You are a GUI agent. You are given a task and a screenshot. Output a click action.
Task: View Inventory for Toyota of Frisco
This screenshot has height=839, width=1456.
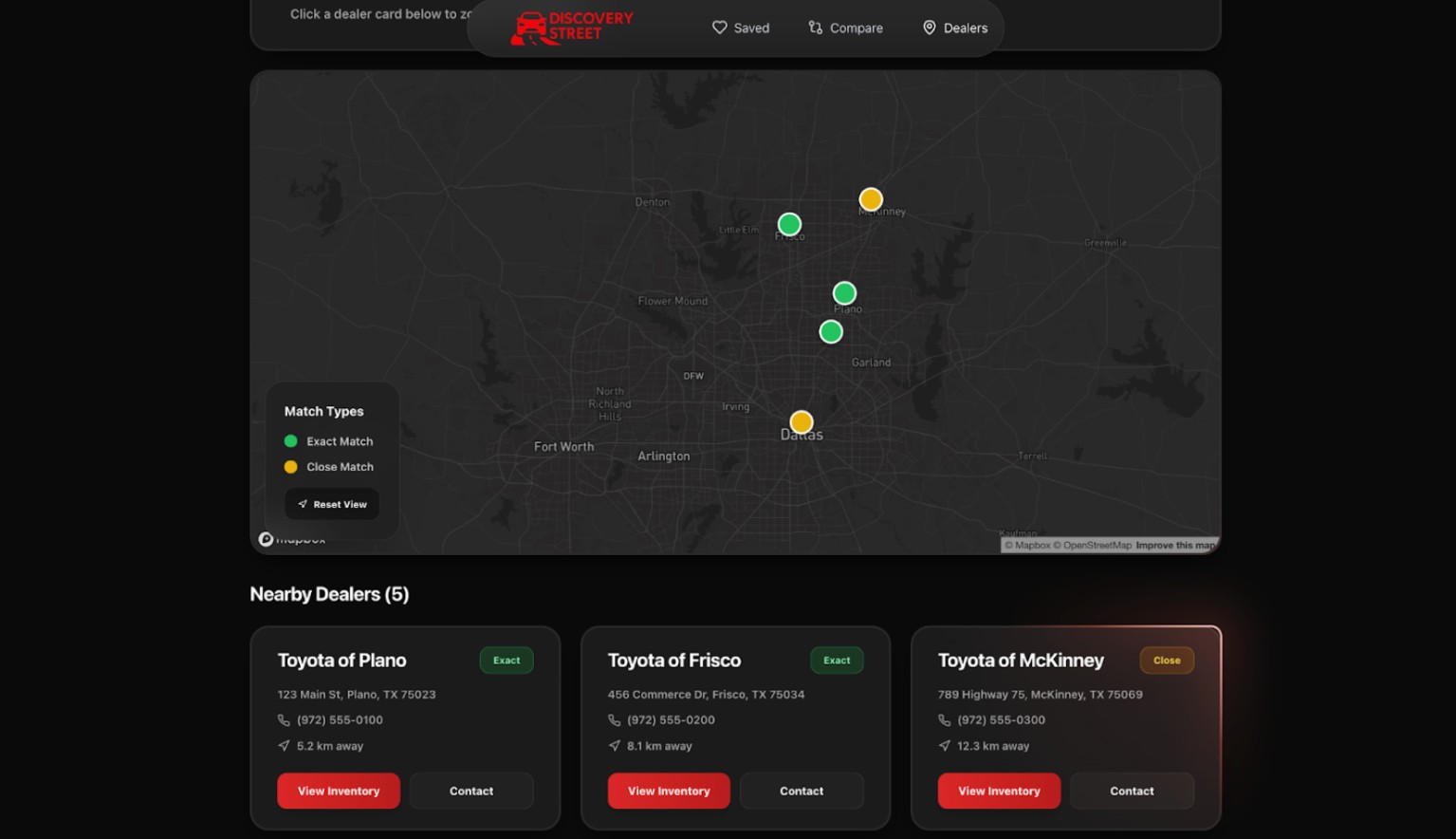(x=669, y=791)
